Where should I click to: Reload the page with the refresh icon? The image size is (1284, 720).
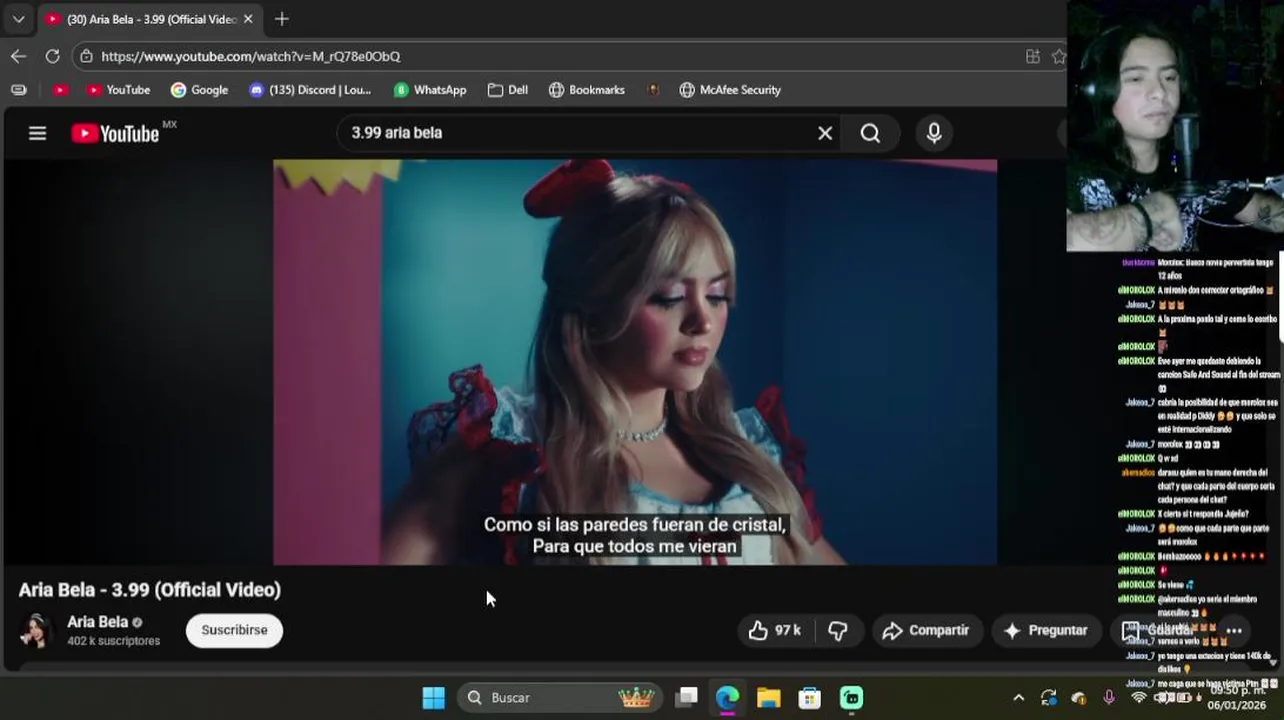(x=52, y=56)
